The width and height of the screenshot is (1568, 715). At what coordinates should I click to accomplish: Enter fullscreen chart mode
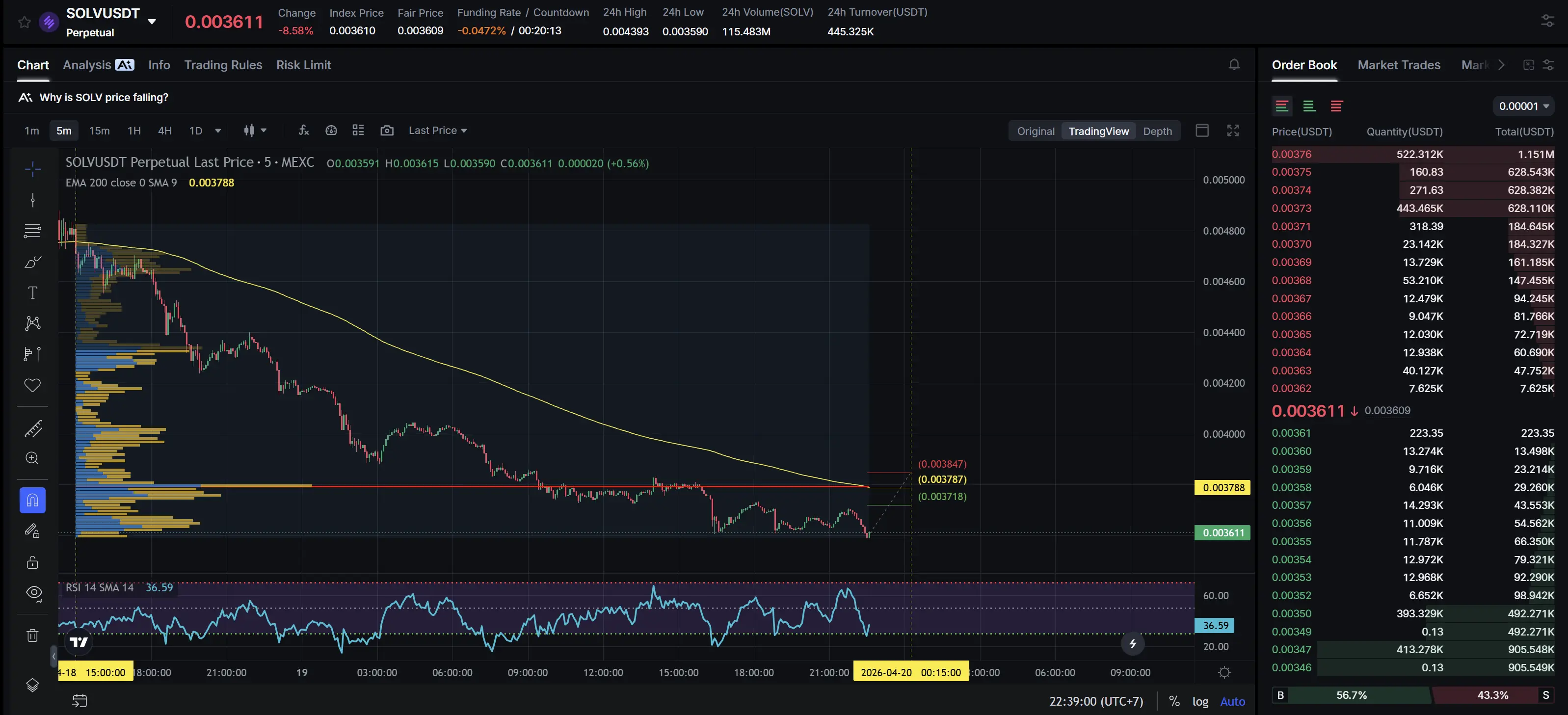(x=1233, y=130)
